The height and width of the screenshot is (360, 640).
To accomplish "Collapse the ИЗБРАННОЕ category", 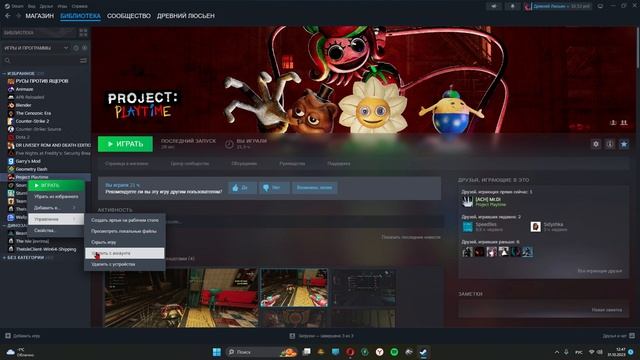I will (20, 73).
